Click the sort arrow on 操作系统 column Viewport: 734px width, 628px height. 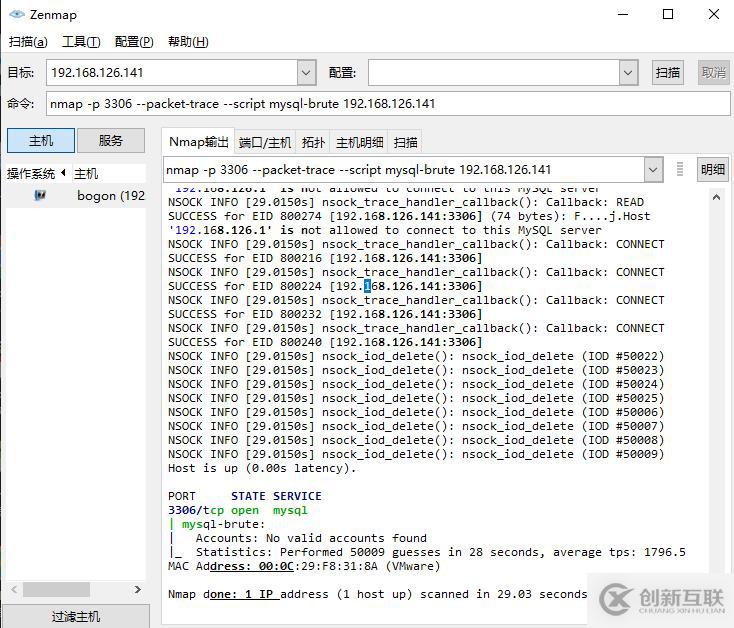coord(64,173)
